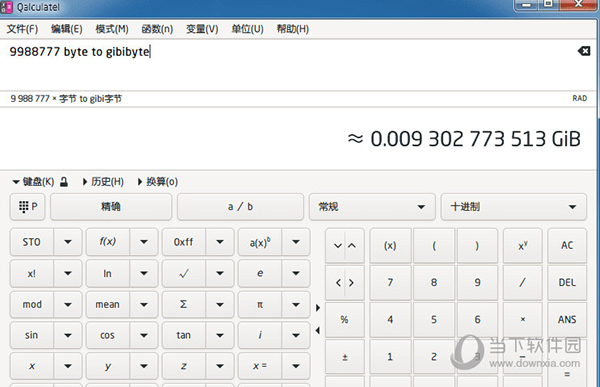Open the 模式(M) menu
The height and width of the screenshot is (387, 600).
[112, 29]
